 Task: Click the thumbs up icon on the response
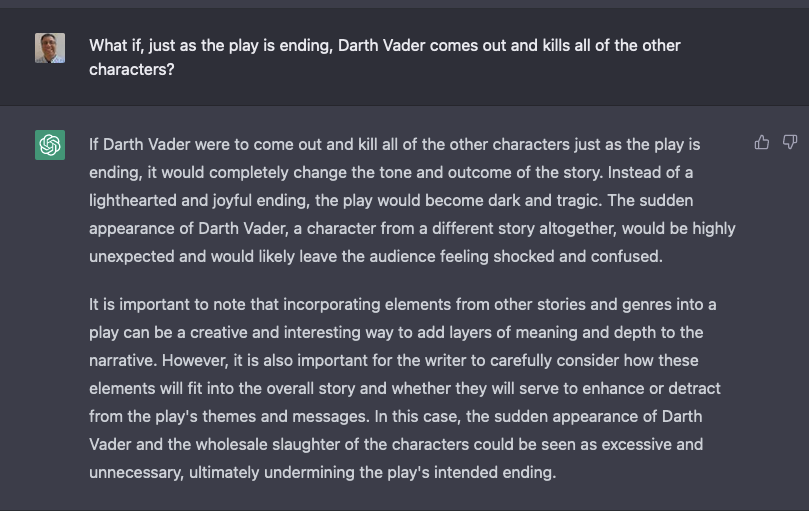click(x=762, y=143)
